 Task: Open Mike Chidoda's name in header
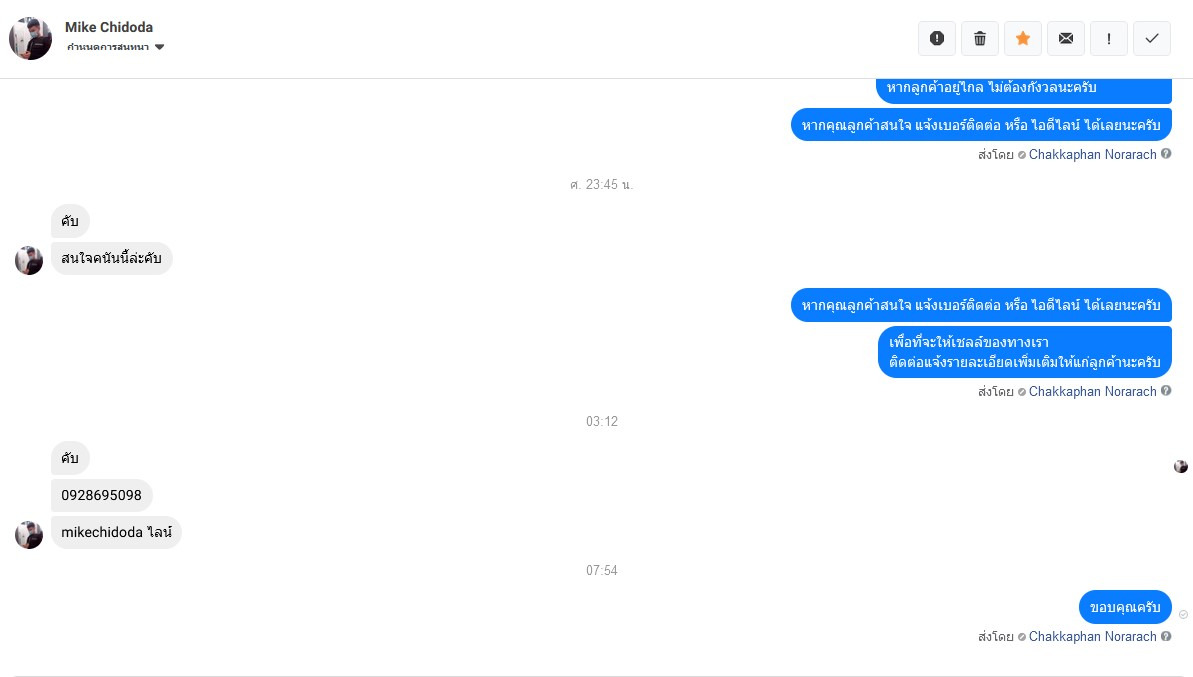pos(109,27)
